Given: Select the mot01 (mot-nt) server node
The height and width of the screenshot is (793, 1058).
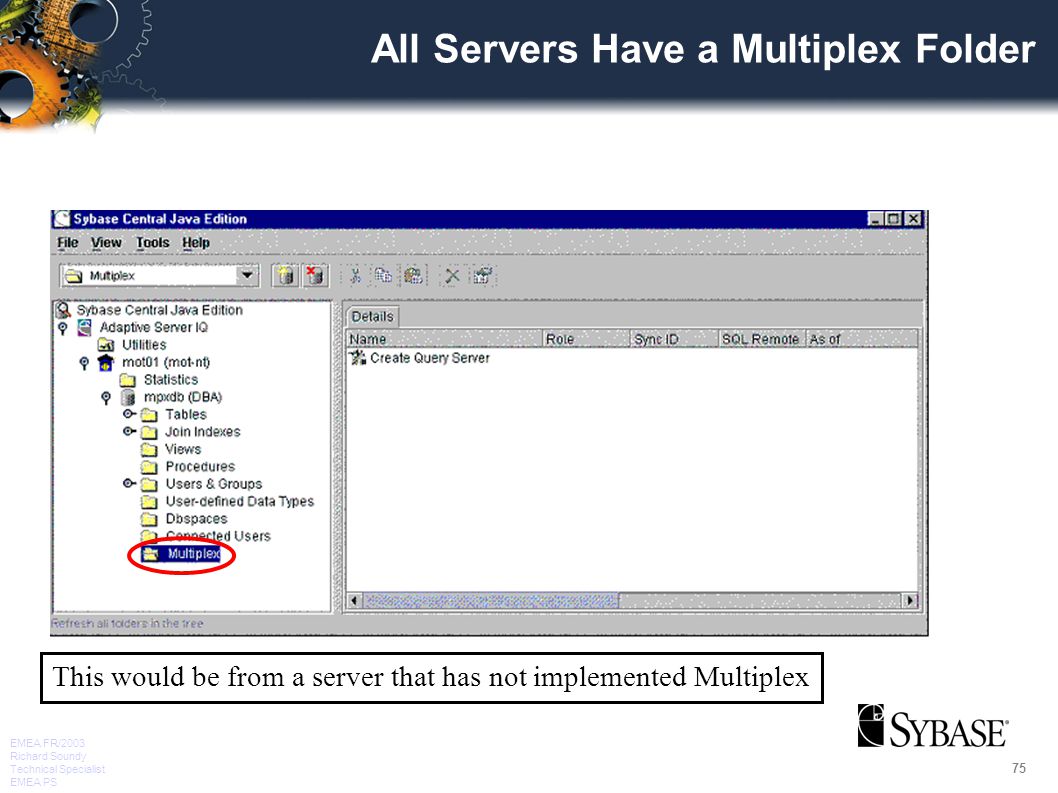Looking at the screenshot, I should click(x=166, y=362).
